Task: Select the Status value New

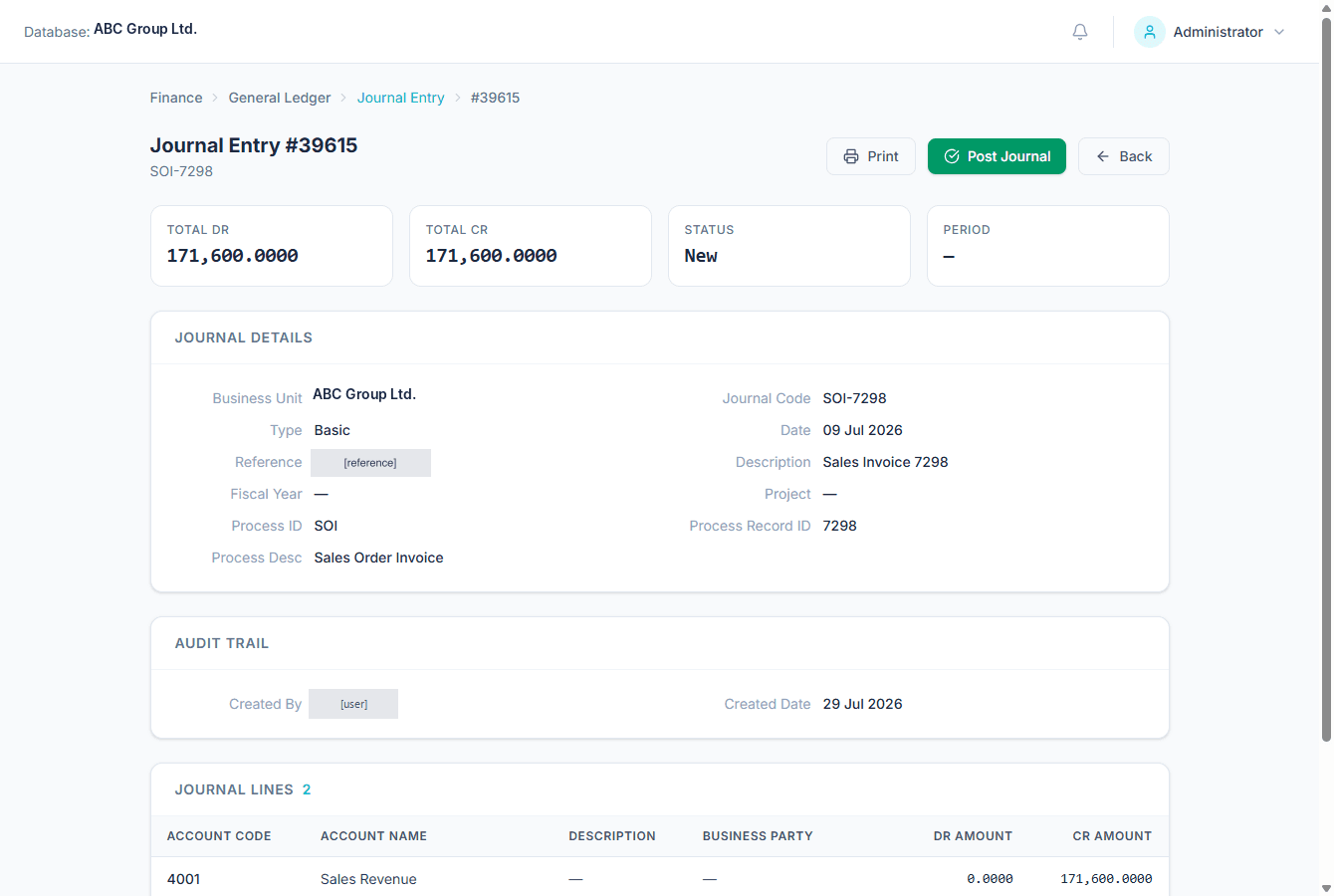Action: pos(701,256)
